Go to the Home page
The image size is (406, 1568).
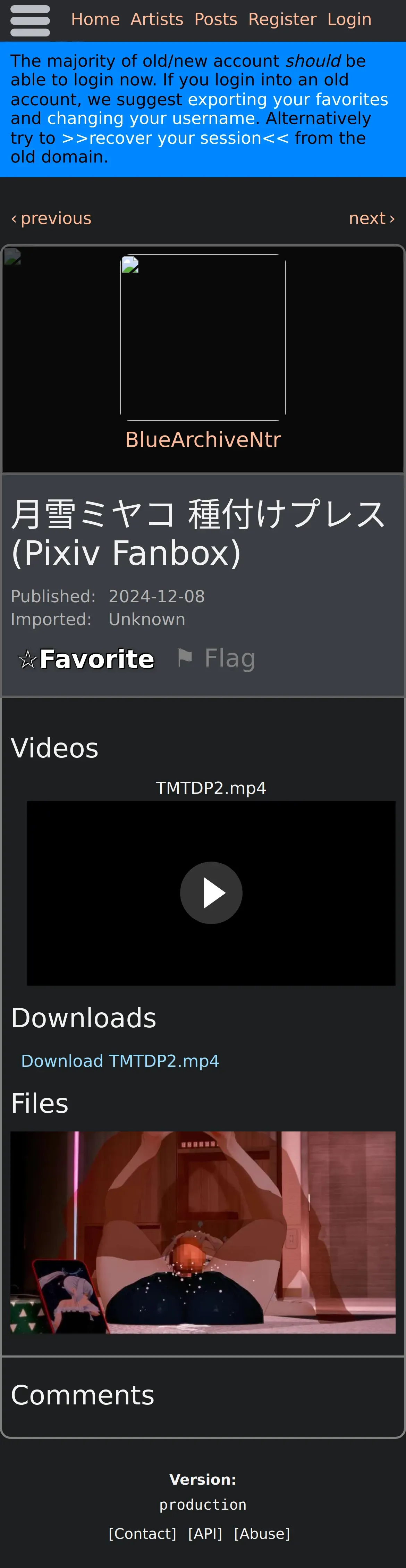click(95, 19)
